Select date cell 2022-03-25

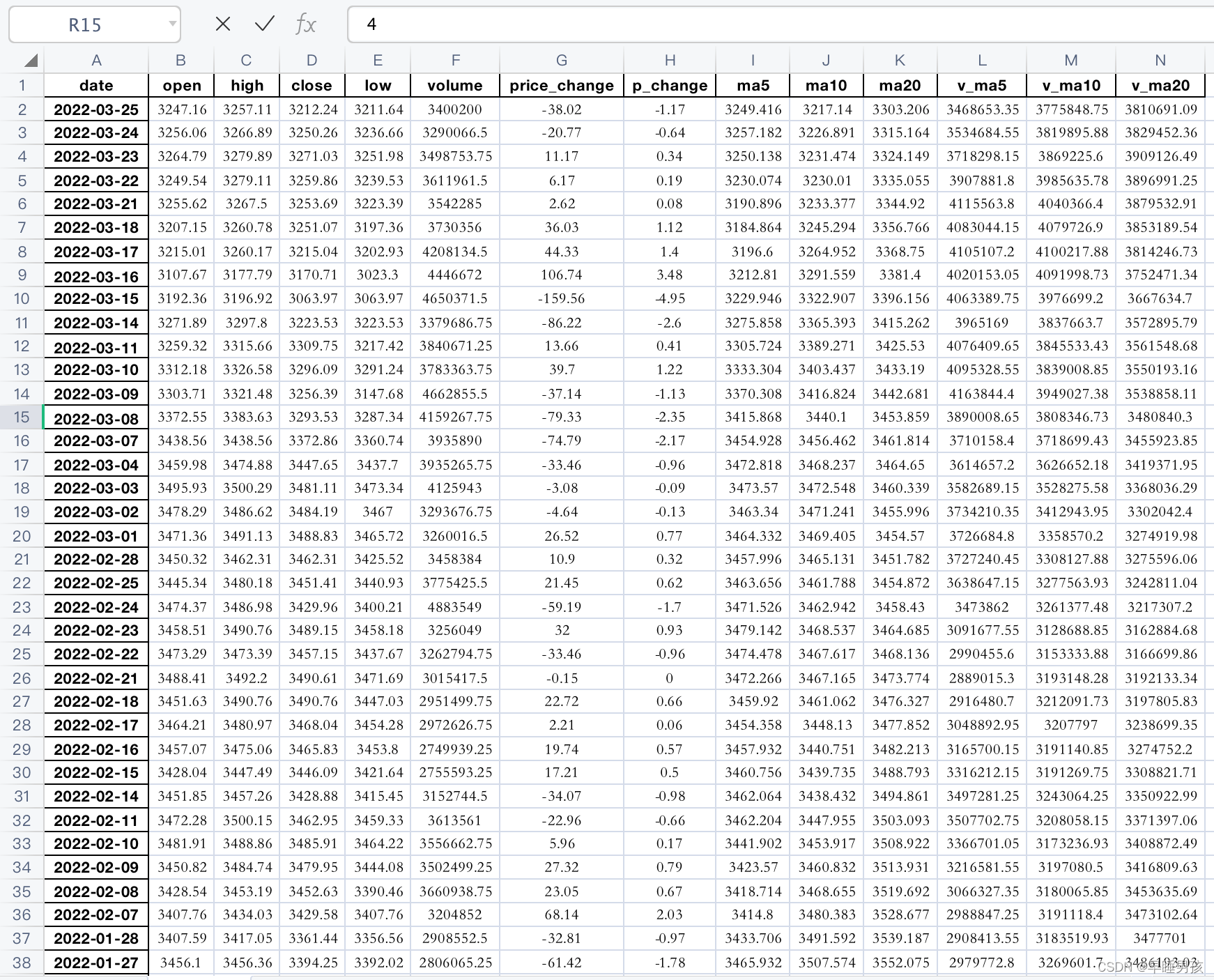(96, 109)
